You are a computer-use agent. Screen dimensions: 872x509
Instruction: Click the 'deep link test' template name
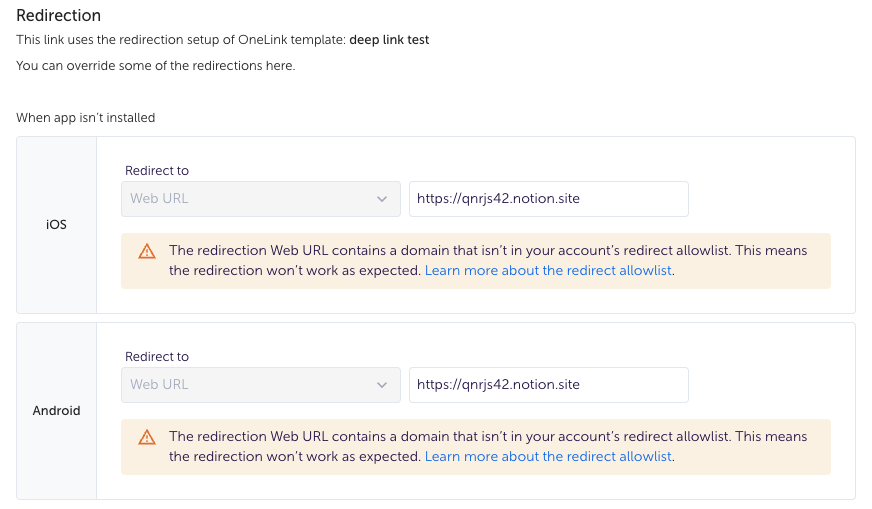pyautogui.click(x=389, y=40)
